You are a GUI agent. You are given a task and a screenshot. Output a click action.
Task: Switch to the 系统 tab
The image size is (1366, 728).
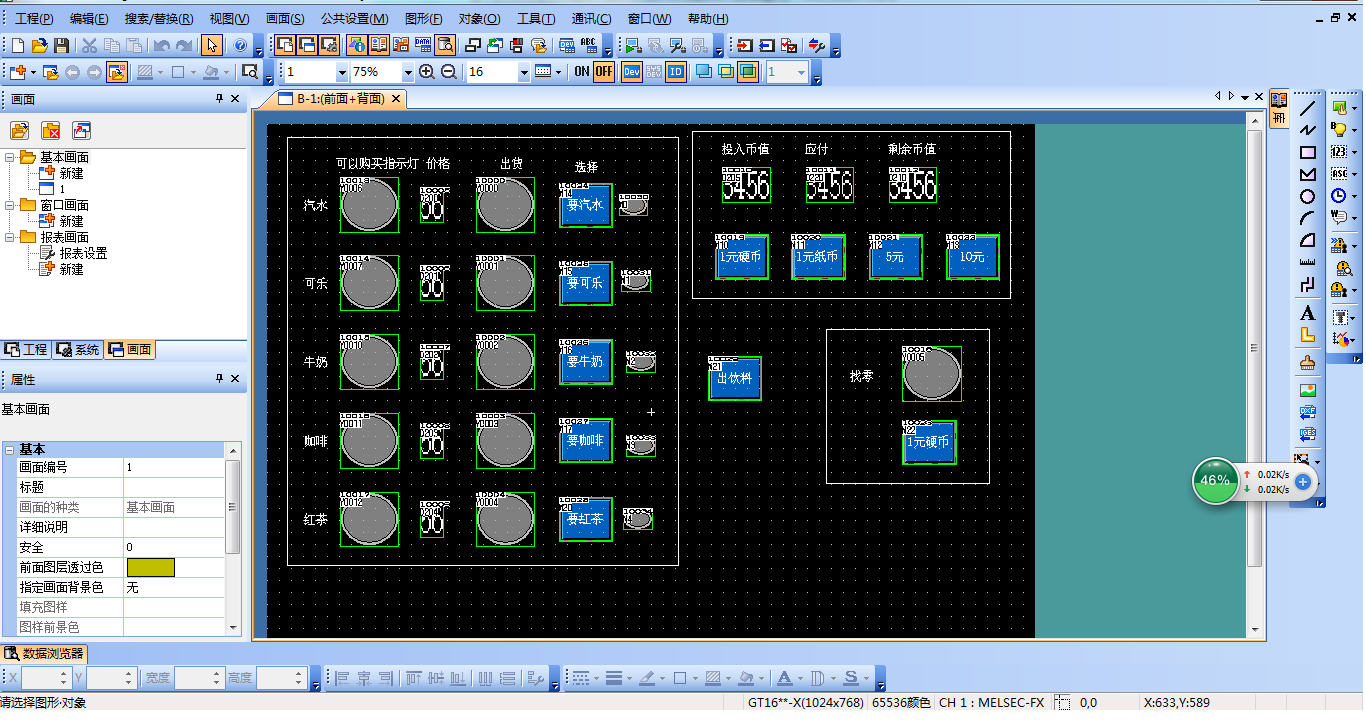[x=78, y=350]
